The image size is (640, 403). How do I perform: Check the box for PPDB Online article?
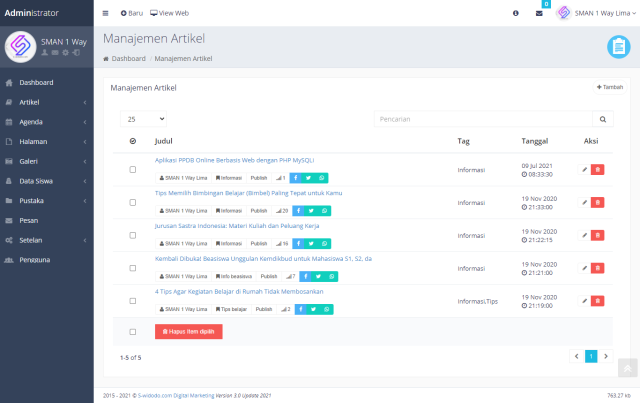coord(133,170)
